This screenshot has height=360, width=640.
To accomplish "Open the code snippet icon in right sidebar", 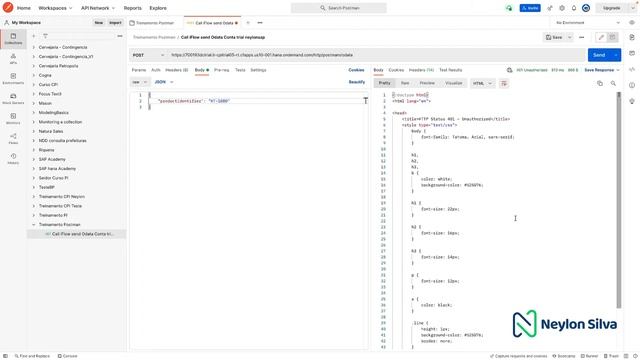I will [632, 69].
